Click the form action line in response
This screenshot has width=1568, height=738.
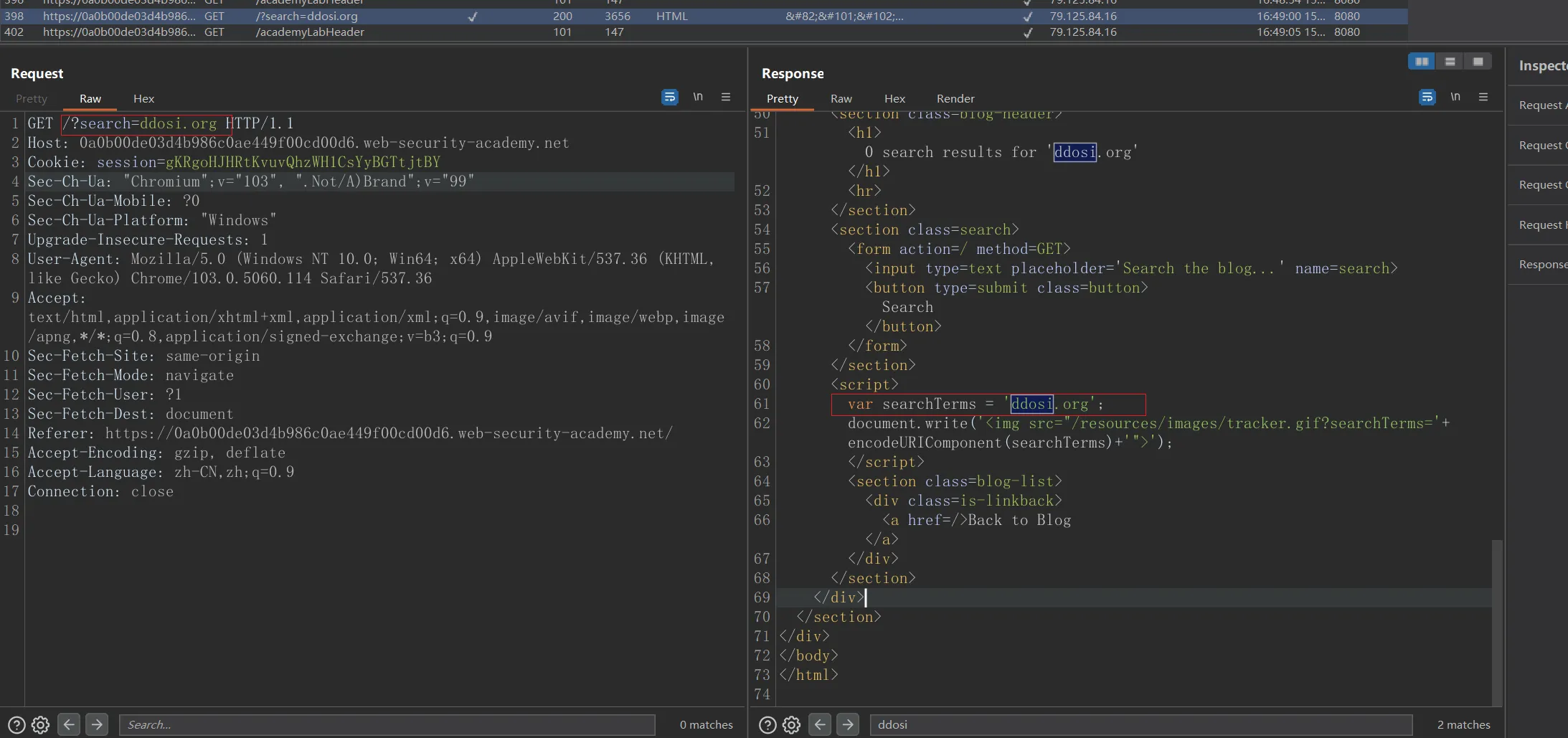tap(959, 249)
